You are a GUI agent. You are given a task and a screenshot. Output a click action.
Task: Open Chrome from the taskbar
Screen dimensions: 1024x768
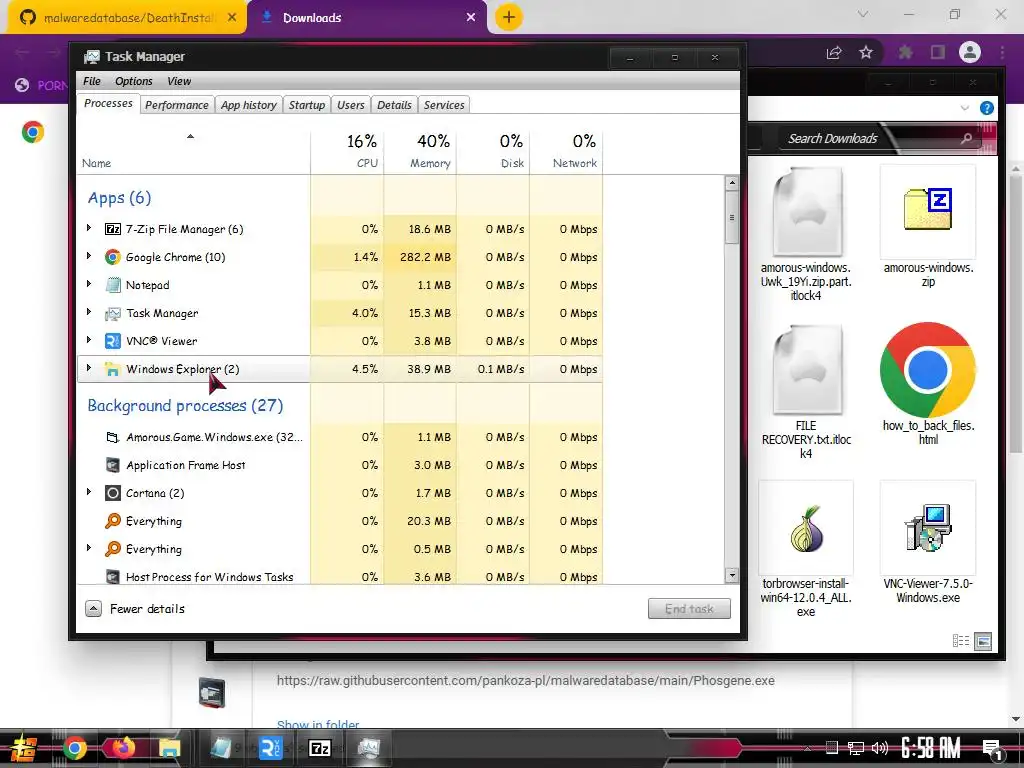(x=74, y=748)
